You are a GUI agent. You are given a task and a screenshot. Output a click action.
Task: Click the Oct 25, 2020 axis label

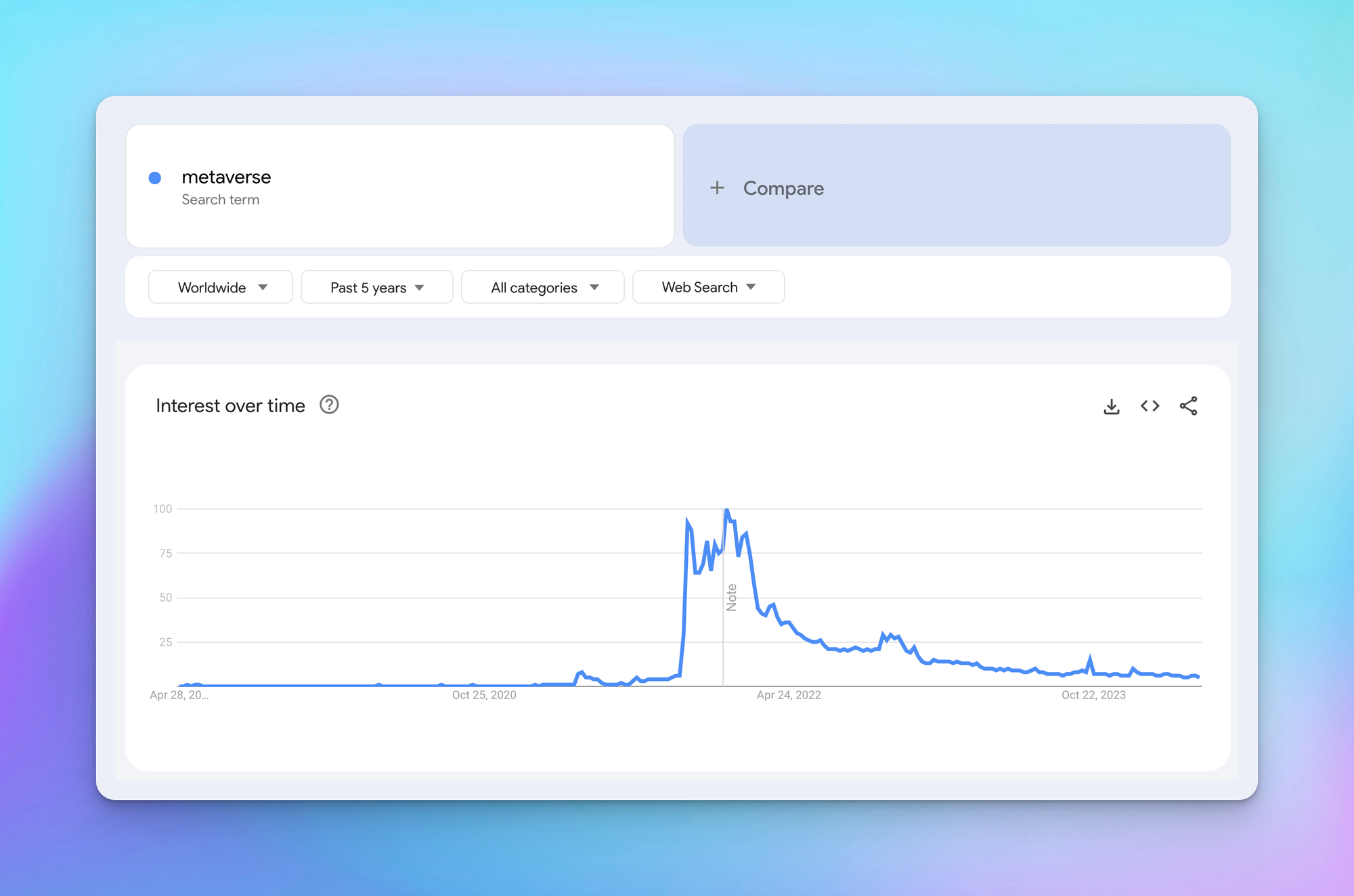click(484, 695)
